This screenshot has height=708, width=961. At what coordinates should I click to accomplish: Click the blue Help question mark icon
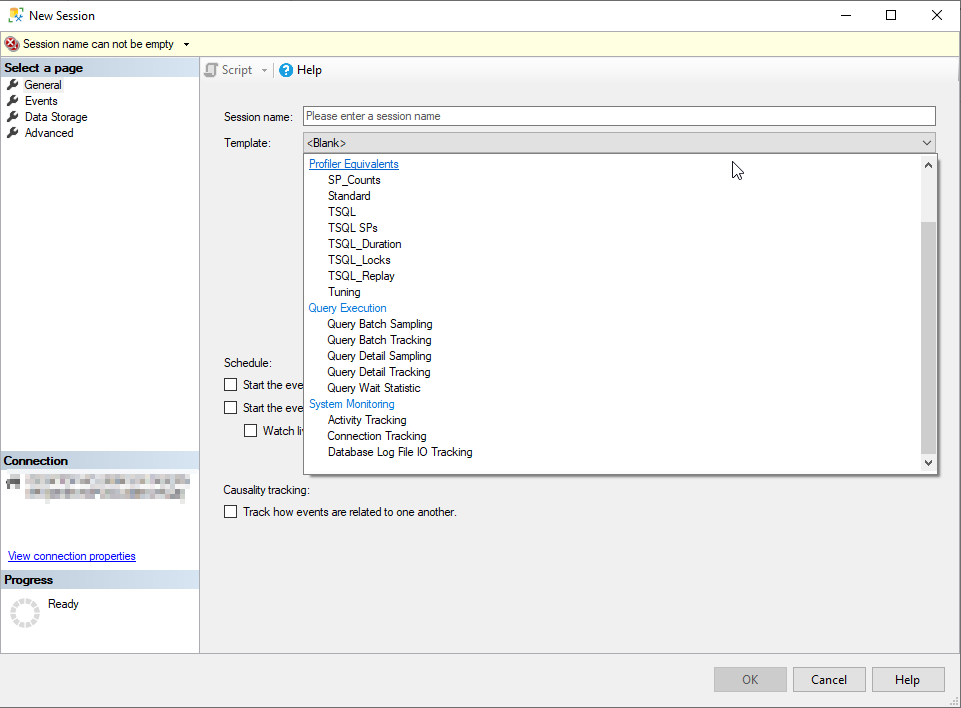click(x=286, y=70)
